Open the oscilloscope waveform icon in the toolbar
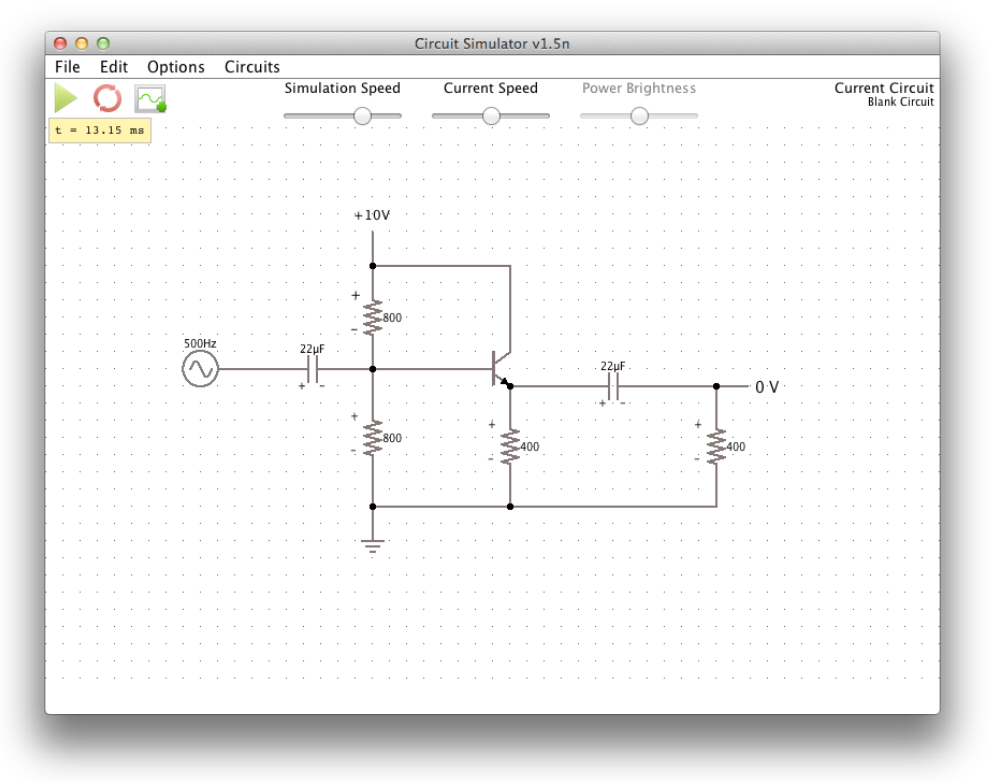This screenshot has width=993, height=783. pos(150,99)
